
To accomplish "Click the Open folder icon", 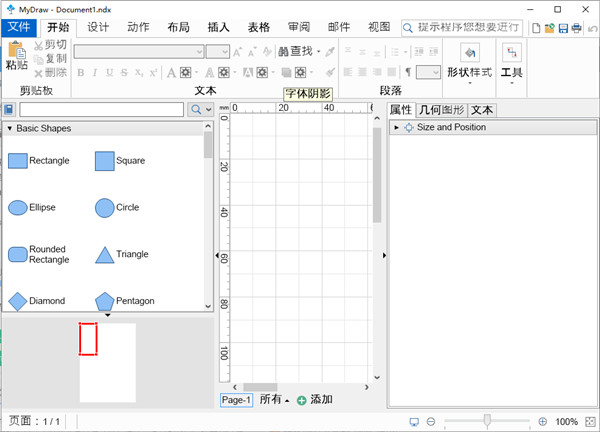I will 549,28.
